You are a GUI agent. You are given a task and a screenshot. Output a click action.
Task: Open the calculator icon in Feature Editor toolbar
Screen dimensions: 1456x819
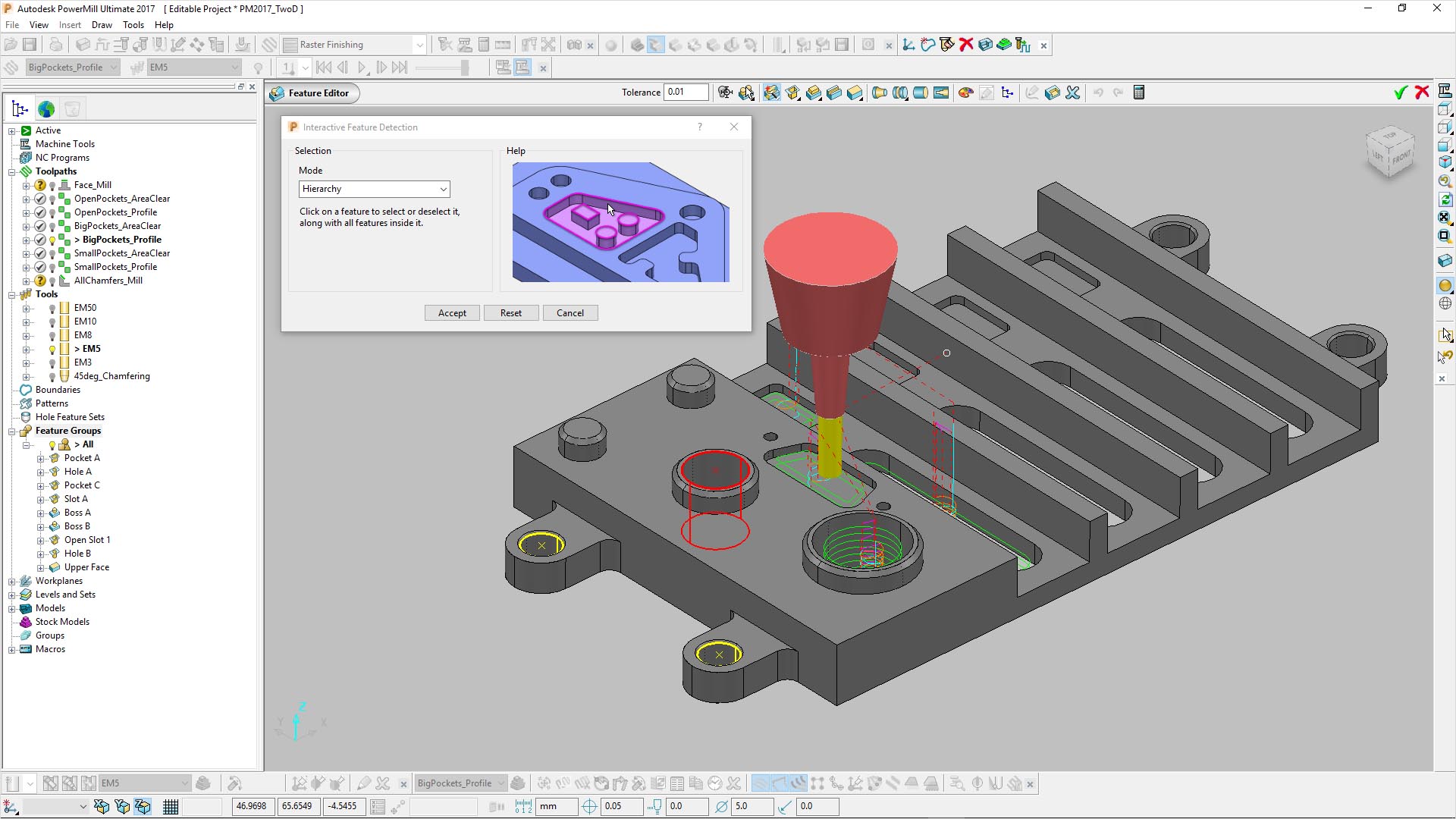tap(1138, 93)
